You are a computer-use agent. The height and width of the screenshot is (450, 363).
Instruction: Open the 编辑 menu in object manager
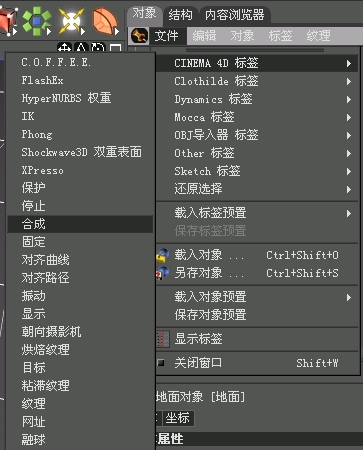[204, 36]
